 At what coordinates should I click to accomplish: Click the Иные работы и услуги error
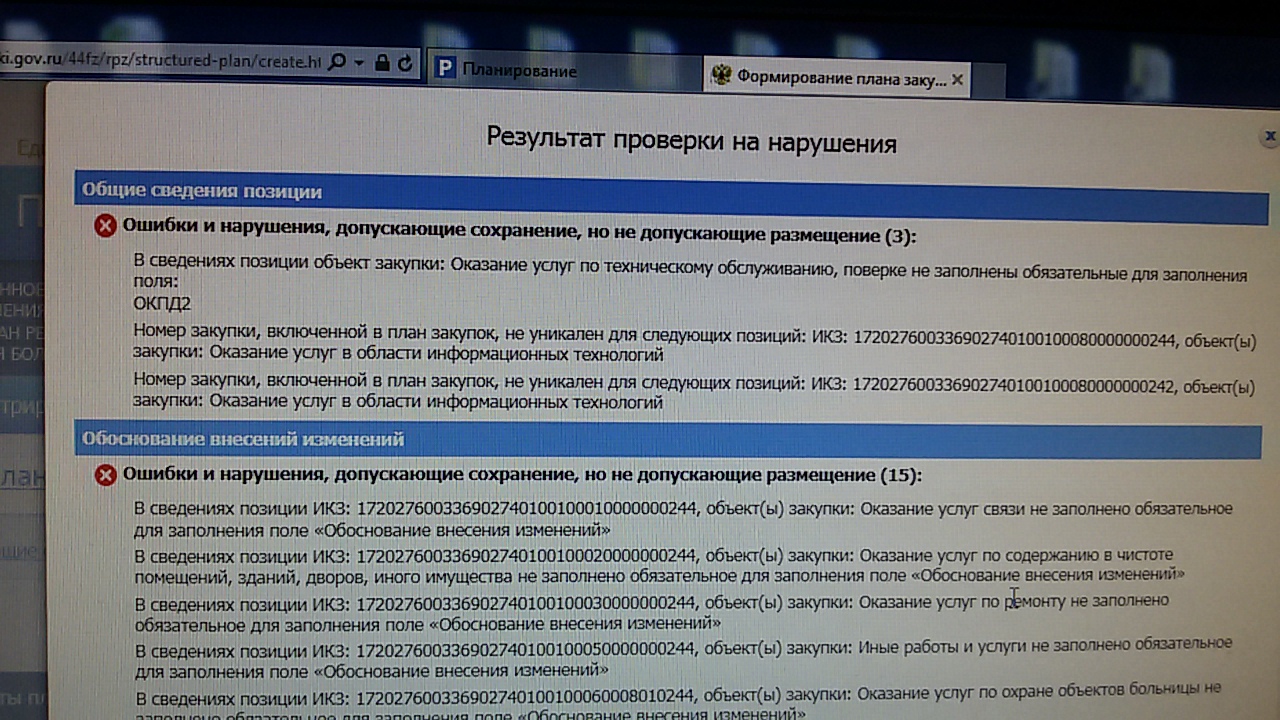tap(683, 657)
